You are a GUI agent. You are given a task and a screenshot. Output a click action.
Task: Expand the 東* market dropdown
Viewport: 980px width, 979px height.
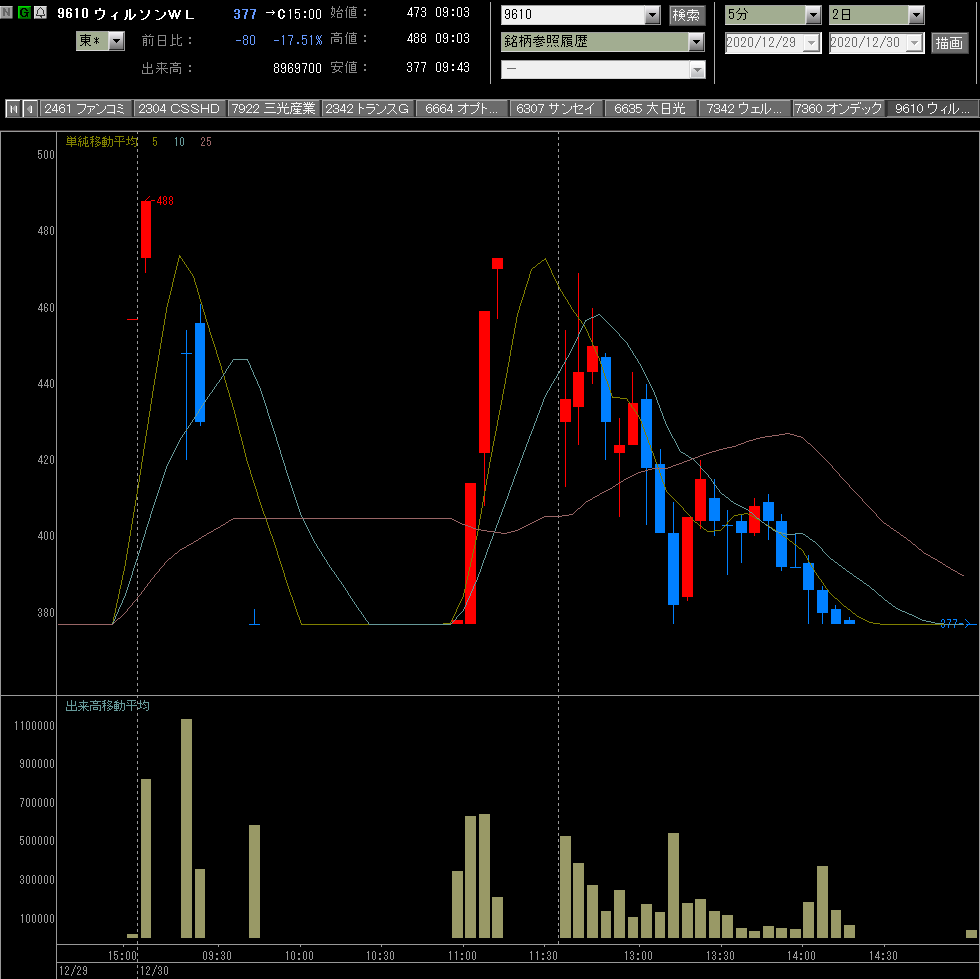click(116, 41)
